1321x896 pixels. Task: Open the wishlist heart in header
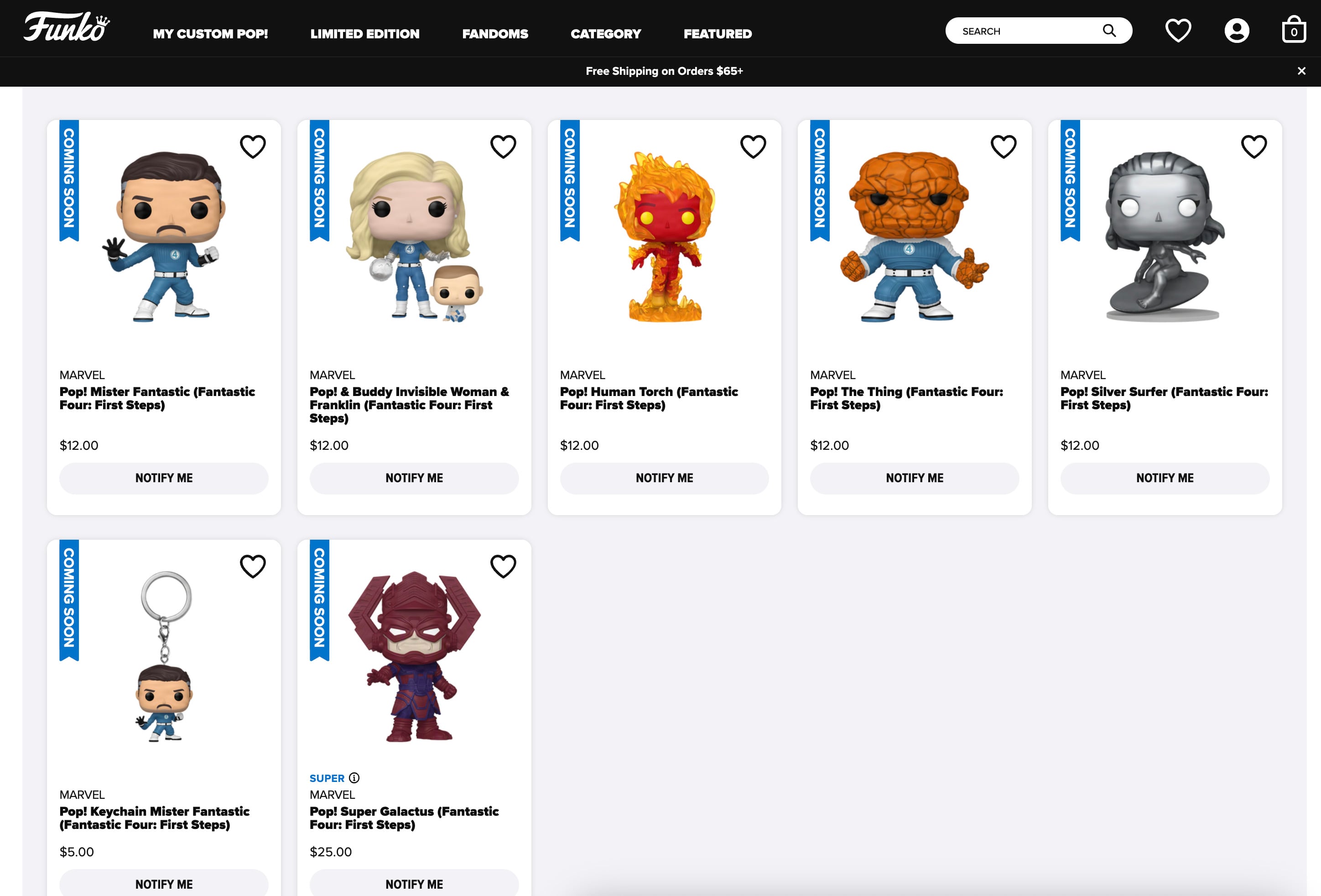click(x=1178, y=31)
